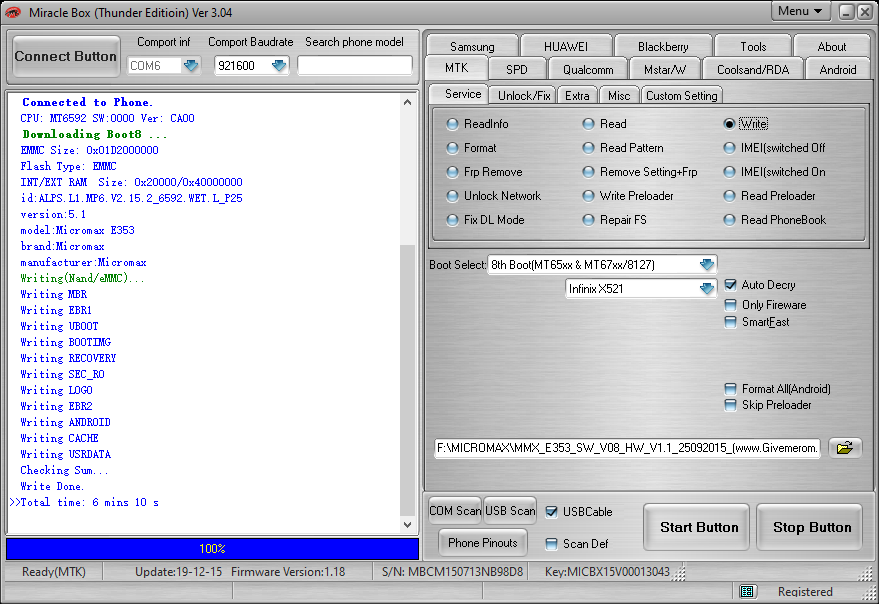The image size is (879, 604).
Task: Click the COM Scan button
Action: 455,511
